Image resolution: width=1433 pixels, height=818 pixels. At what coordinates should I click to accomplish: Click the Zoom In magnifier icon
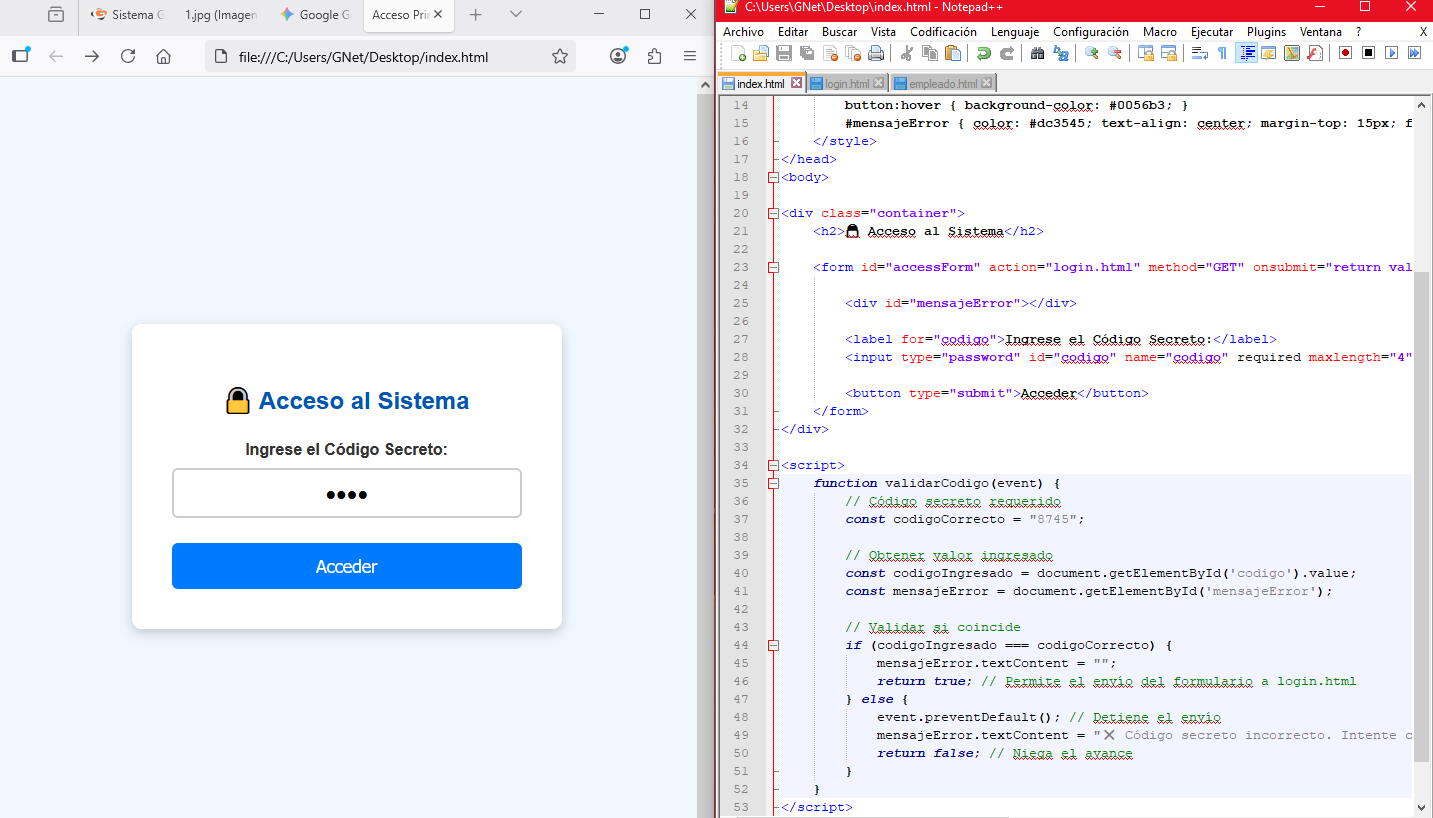tap(1092, 53)
